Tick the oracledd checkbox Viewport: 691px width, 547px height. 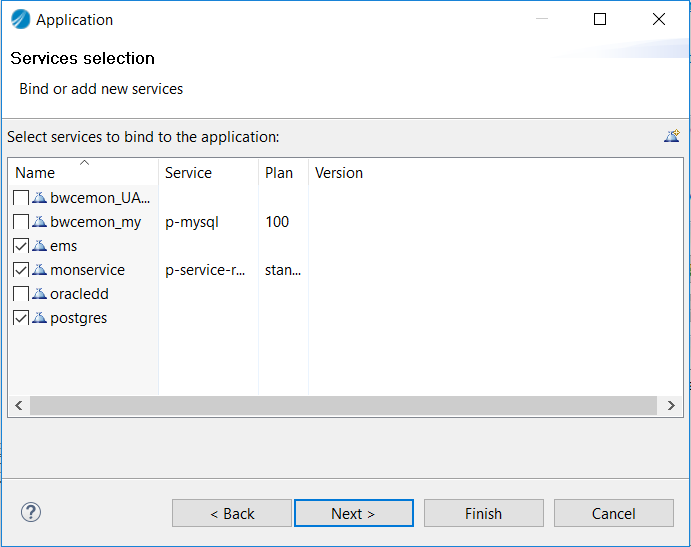click(x=21, y=294)
